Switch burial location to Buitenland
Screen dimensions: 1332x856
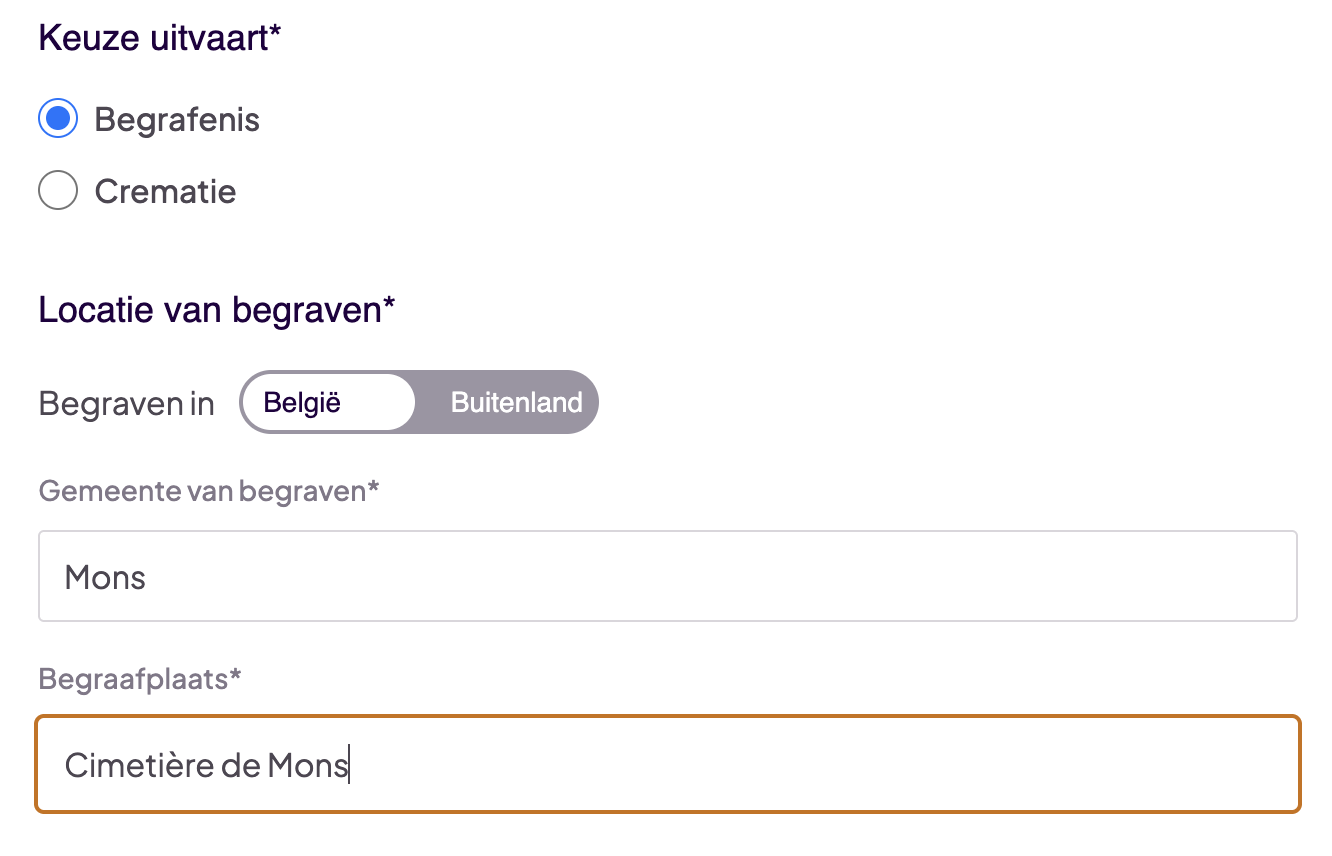click(x=516, y=403)
